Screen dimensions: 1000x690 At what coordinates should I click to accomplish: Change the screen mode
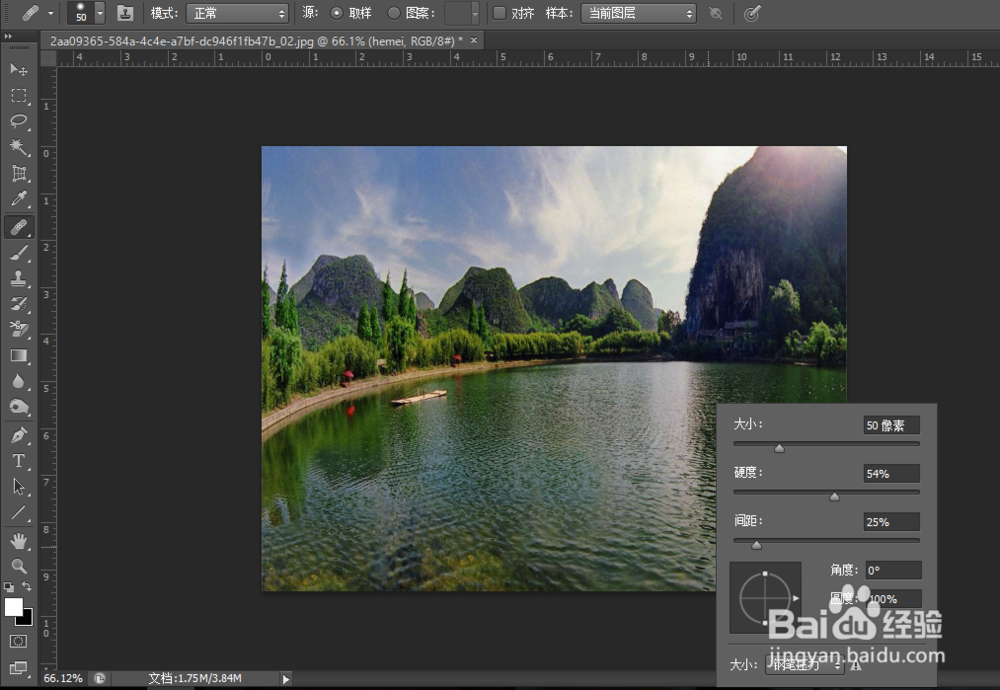point(18,667)
